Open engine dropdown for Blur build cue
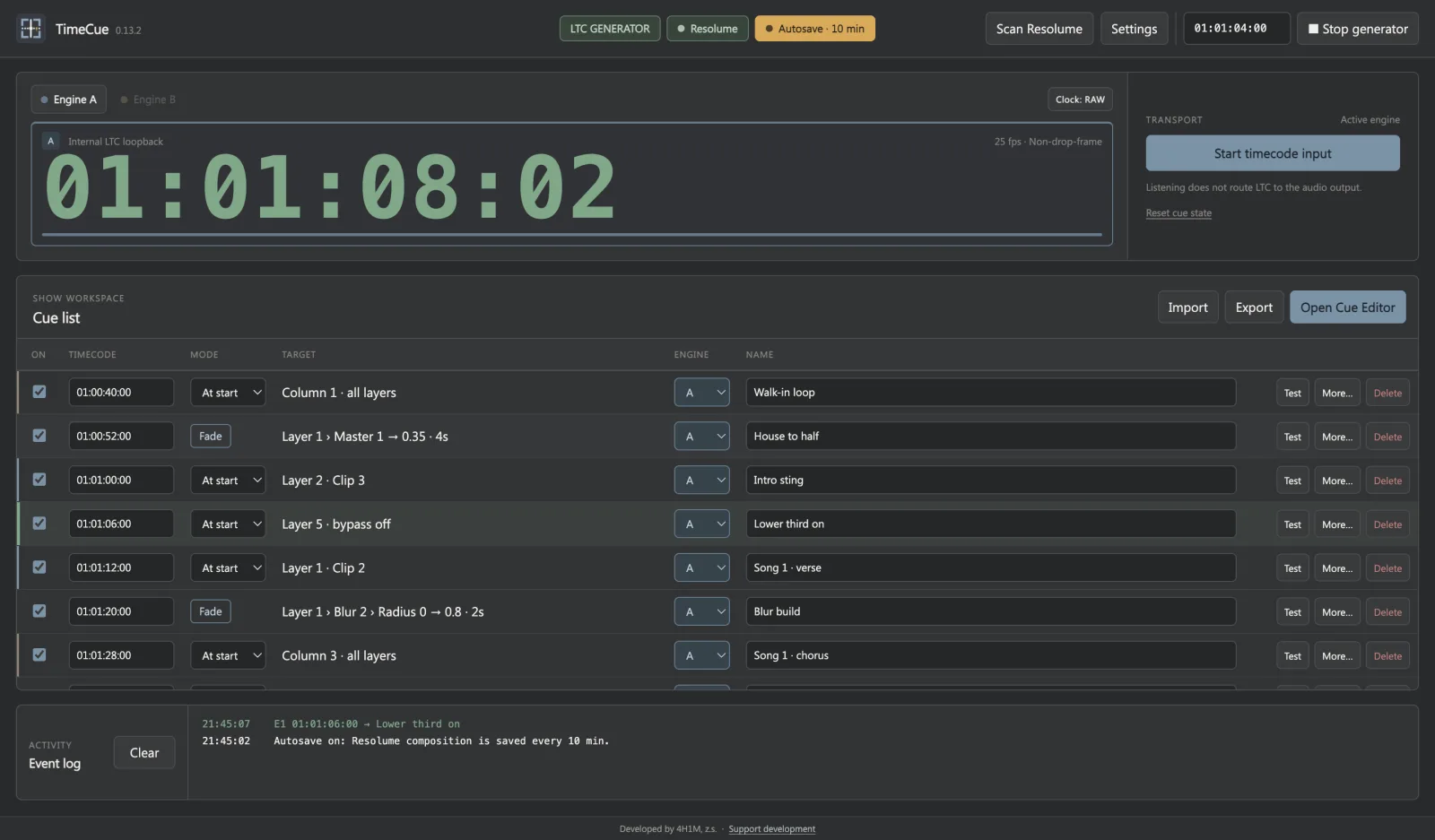This screenshot has width=1435, height=840. point(701,612)
